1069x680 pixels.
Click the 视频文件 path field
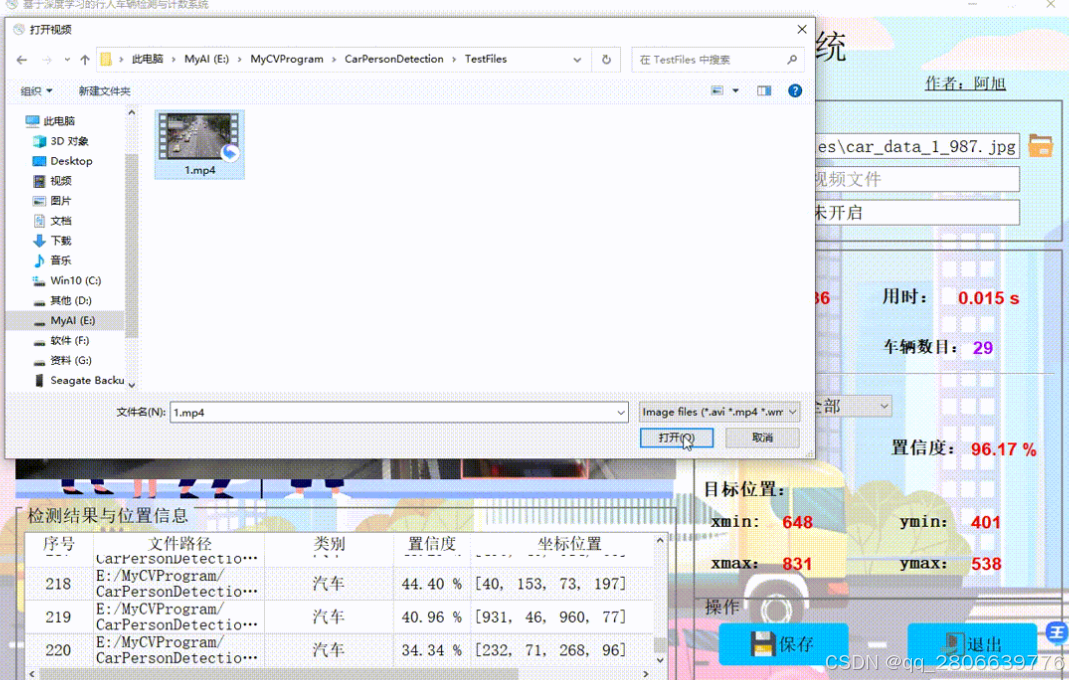[x=917, y=179]
